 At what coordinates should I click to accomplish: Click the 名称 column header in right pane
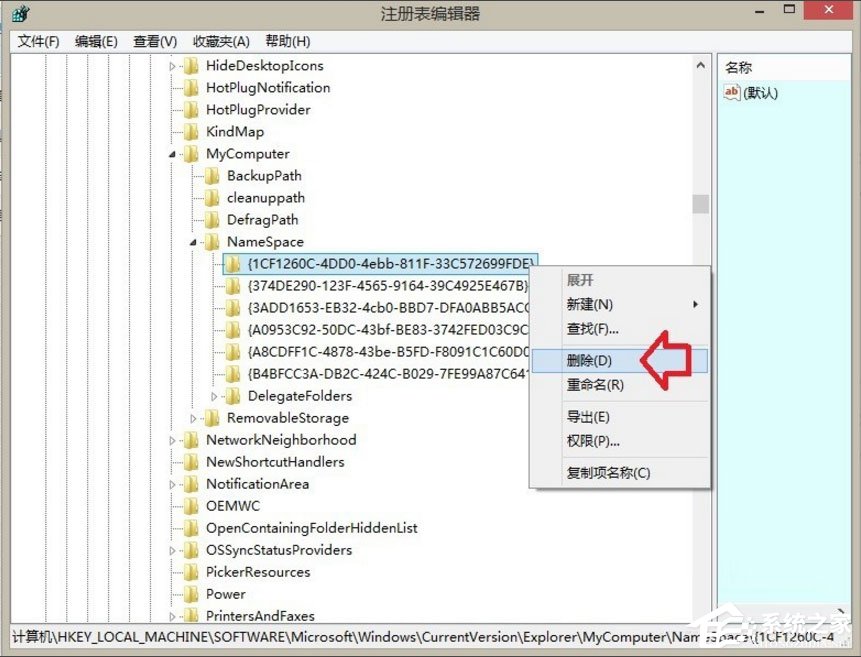click(738, 66)
